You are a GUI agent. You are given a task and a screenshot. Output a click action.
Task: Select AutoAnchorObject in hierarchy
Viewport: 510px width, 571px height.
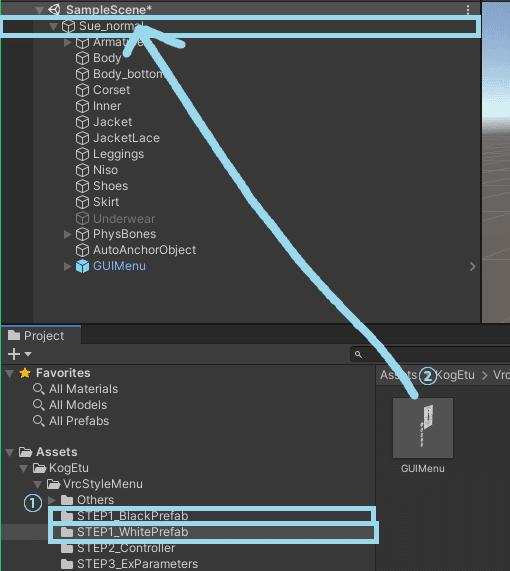point(145,250)
